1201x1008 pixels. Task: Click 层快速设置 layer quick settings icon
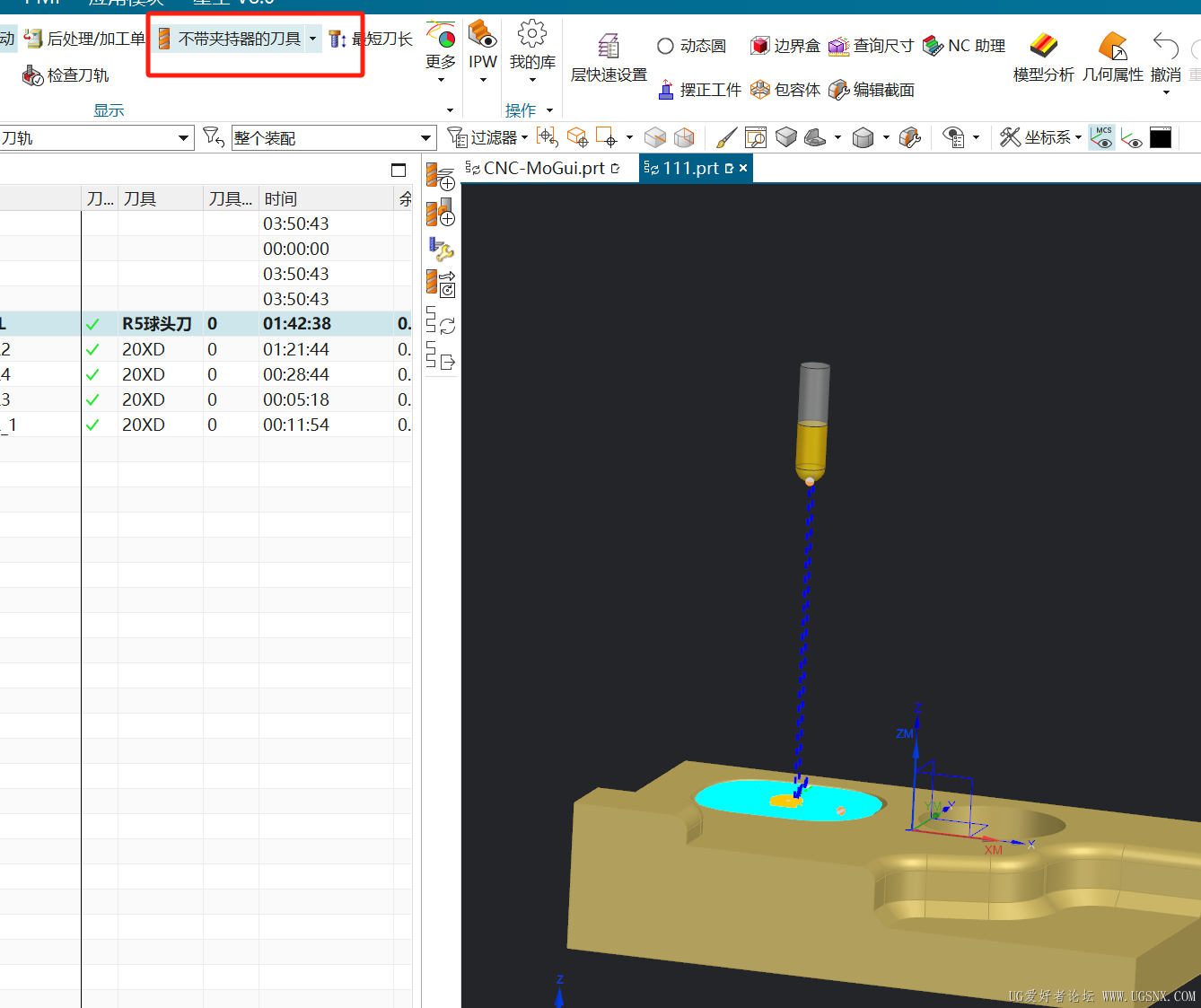pos(609,46)
